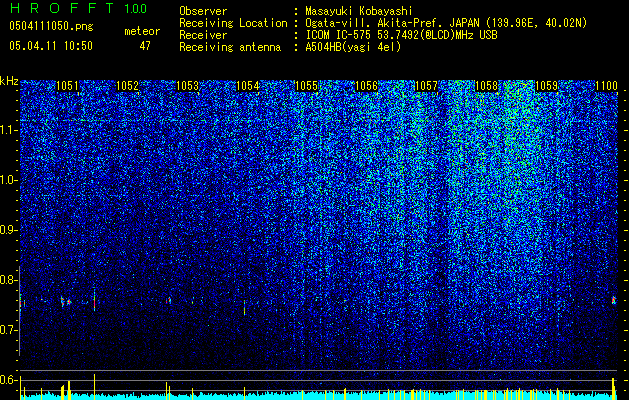Click the kHz axis unit label
Viewport: 629px width, 400px height.
coord(9,81)
